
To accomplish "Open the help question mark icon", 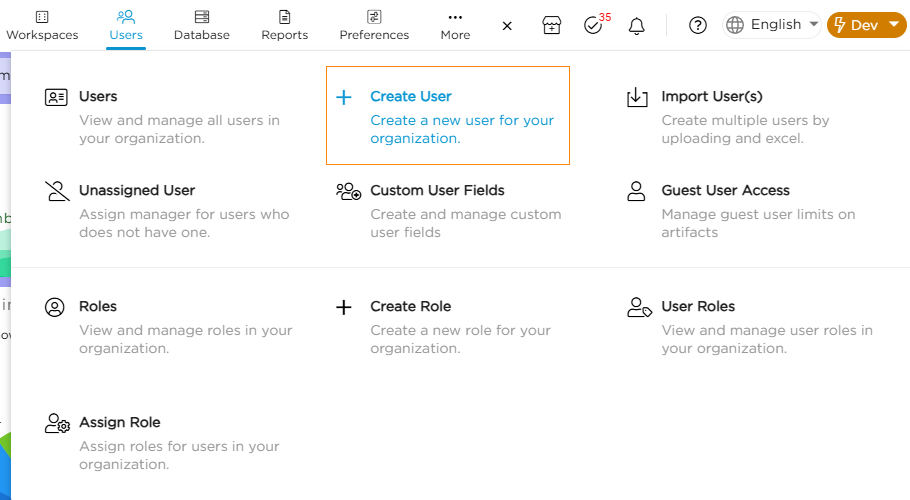I will point(698,25).
